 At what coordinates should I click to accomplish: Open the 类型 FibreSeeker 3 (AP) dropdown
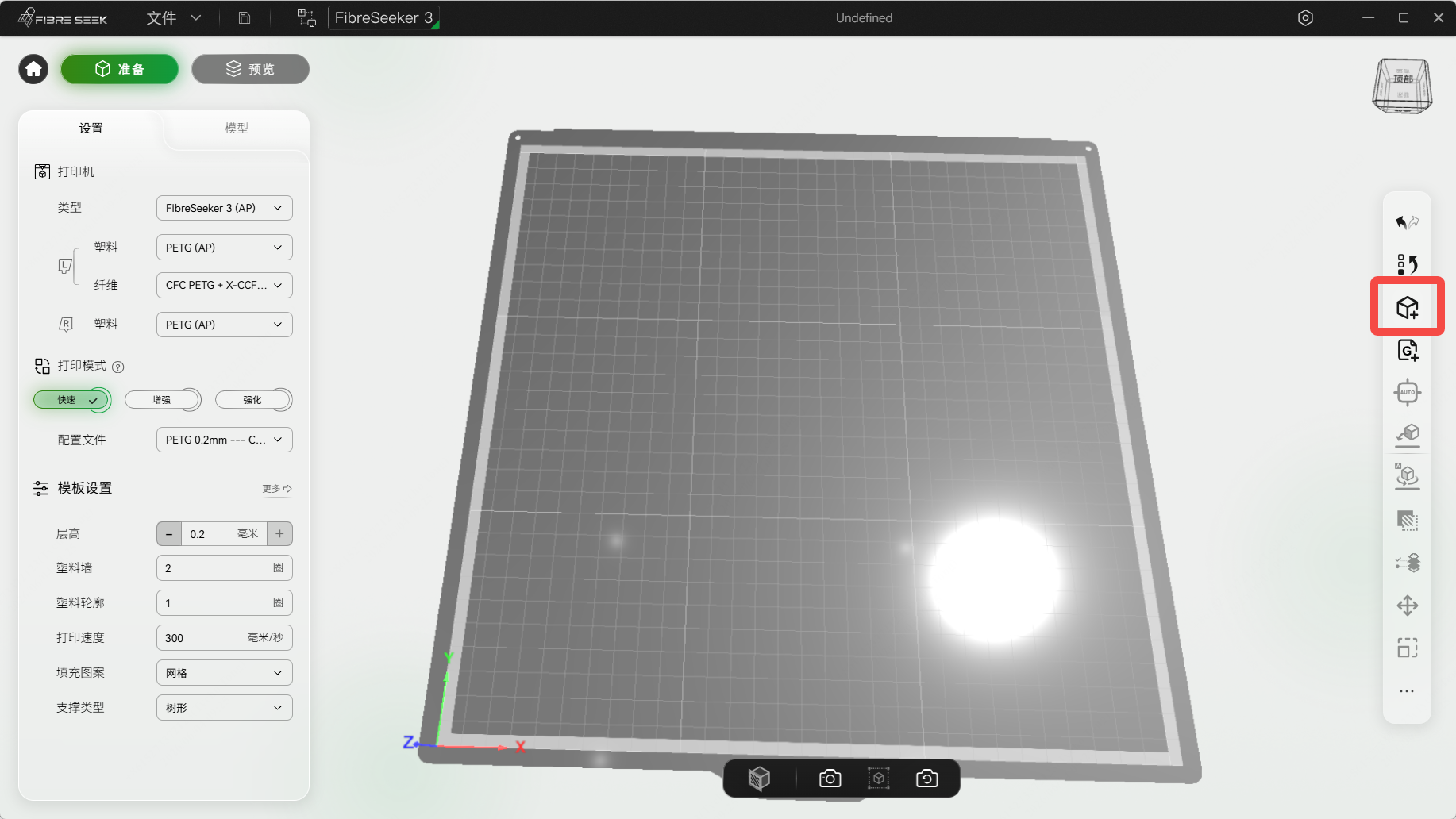224,208
